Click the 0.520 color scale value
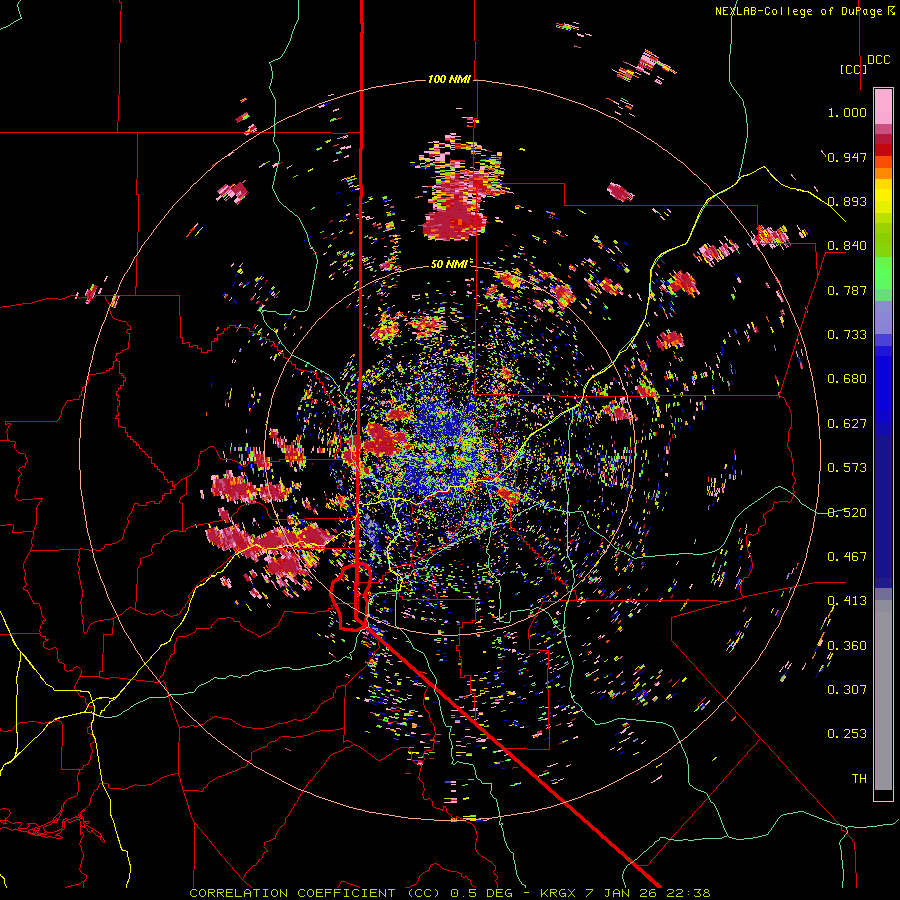900x900 pixels. [x=847, y=512]
